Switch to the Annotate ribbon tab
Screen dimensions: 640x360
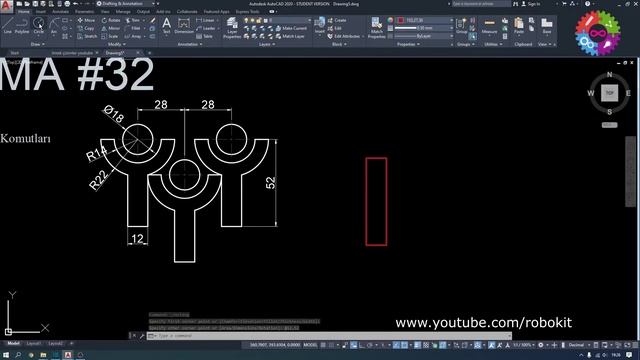pyautogui.click(x=60, y=12)
